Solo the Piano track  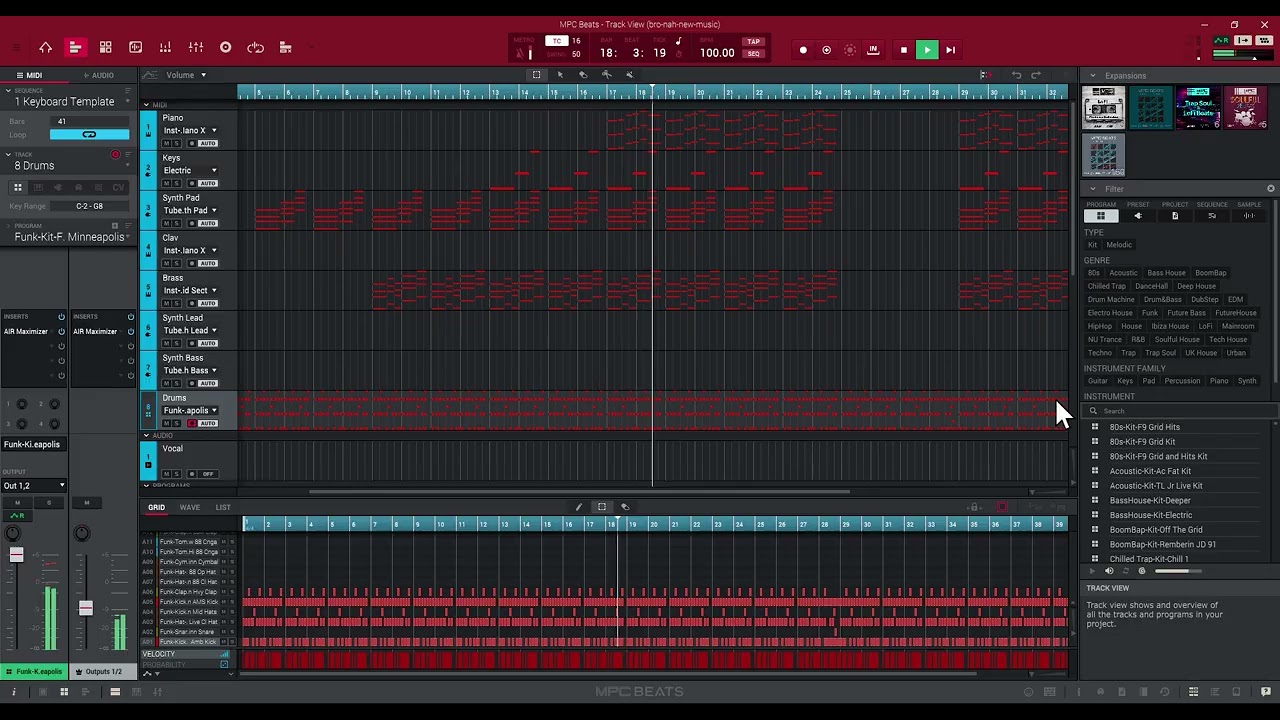[x=177, y=143]
